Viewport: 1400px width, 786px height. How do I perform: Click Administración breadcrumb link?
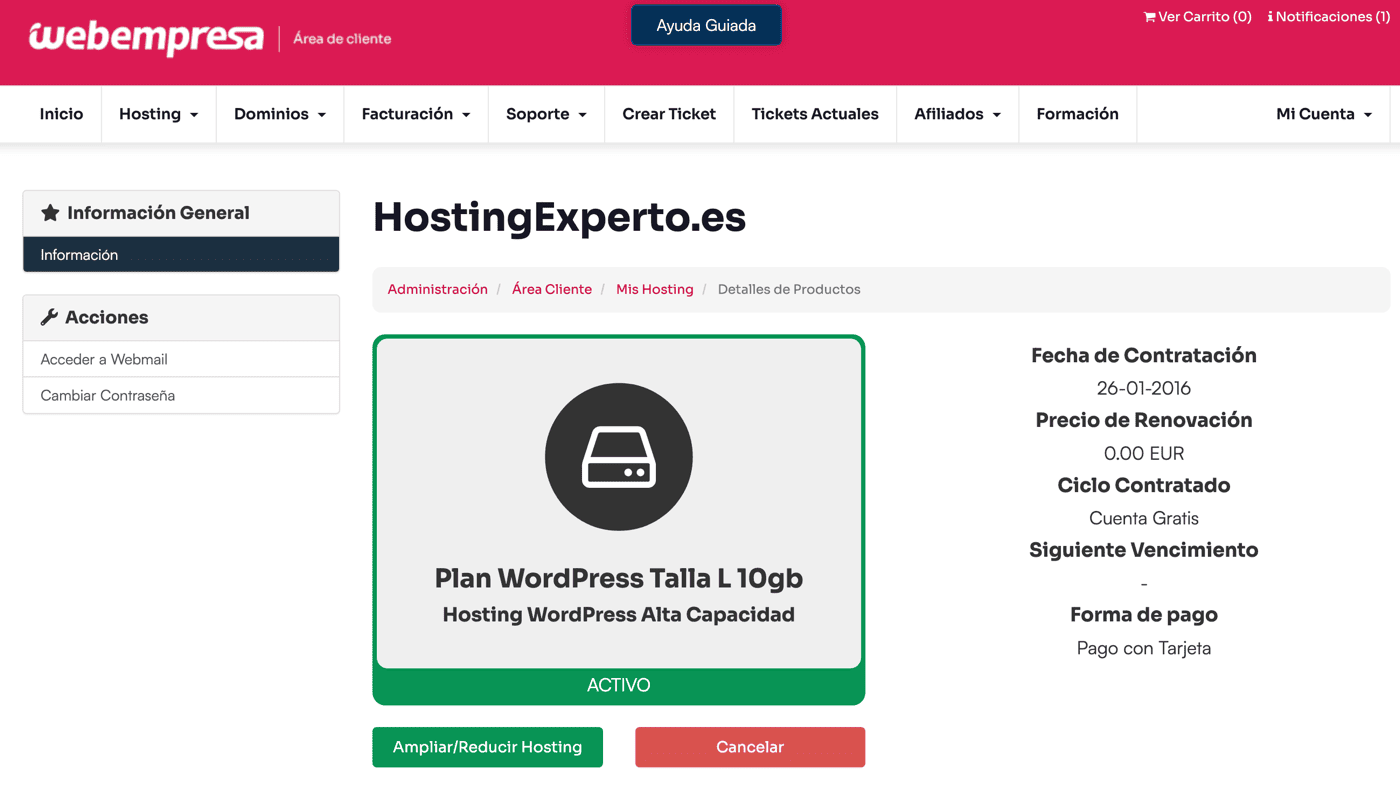coord(437,289)
